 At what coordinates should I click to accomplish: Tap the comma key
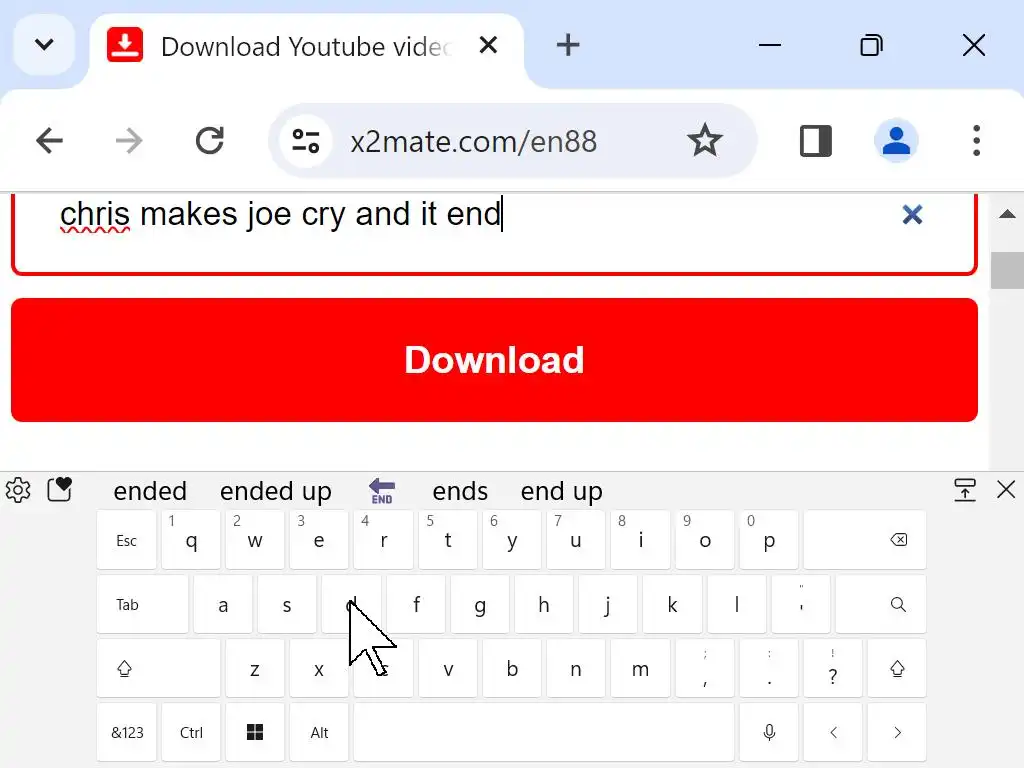[705, 669]
